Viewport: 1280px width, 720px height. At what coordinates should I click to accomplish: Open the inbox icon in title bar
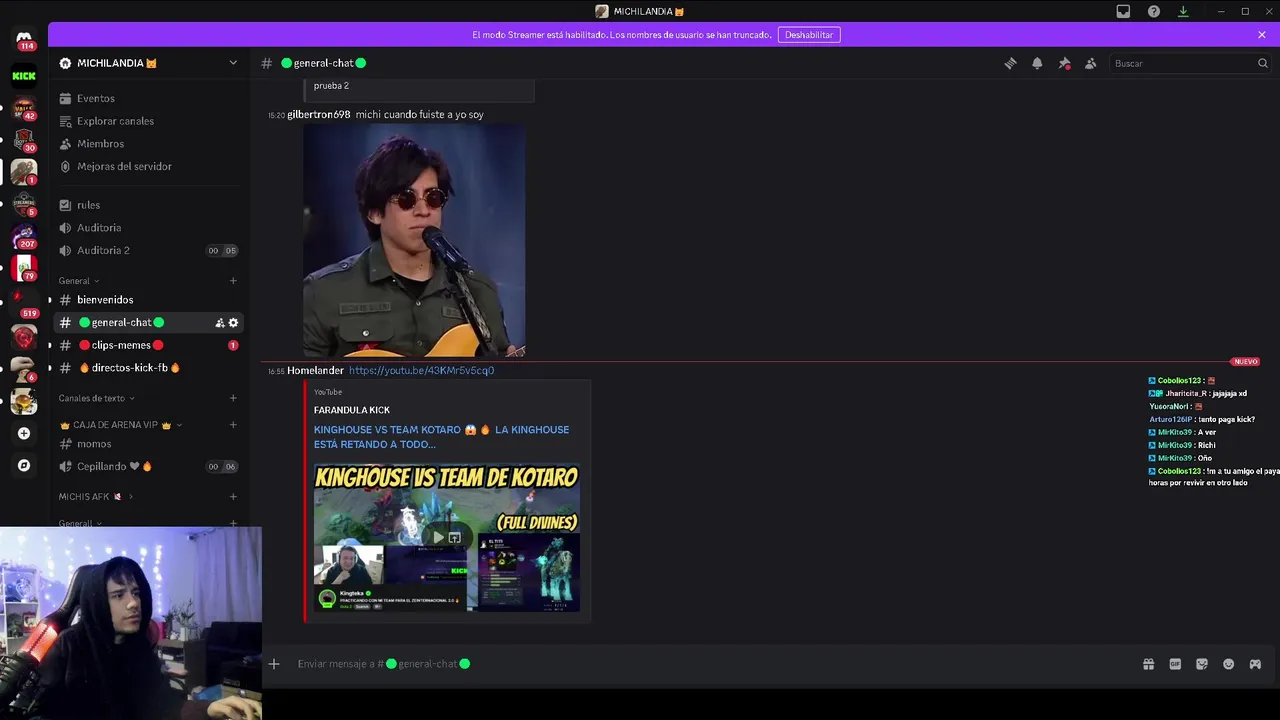click(1123, 11)
